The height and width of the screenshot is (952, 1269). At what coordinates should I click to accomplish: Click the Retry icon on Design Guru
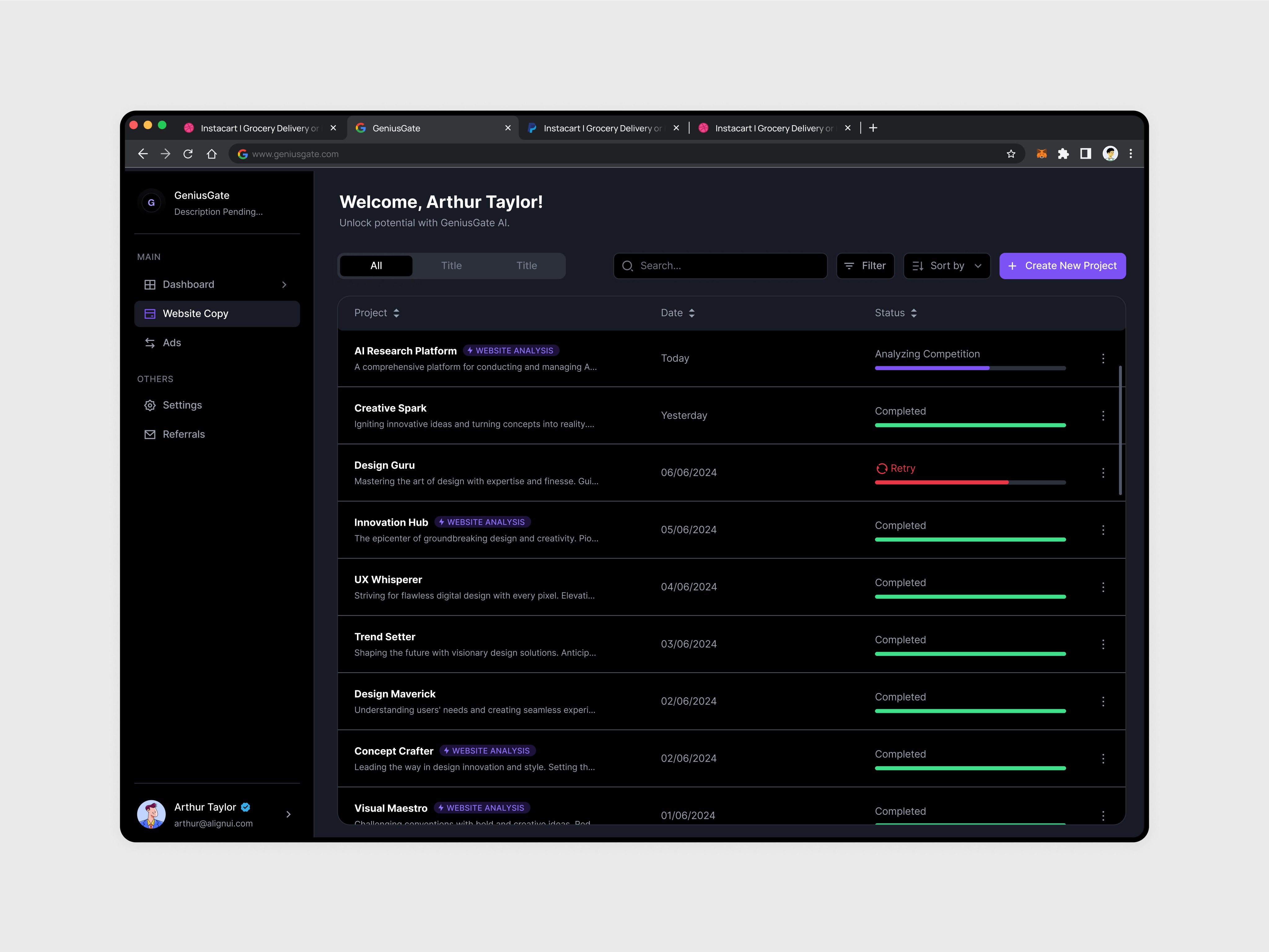(881, 468)
